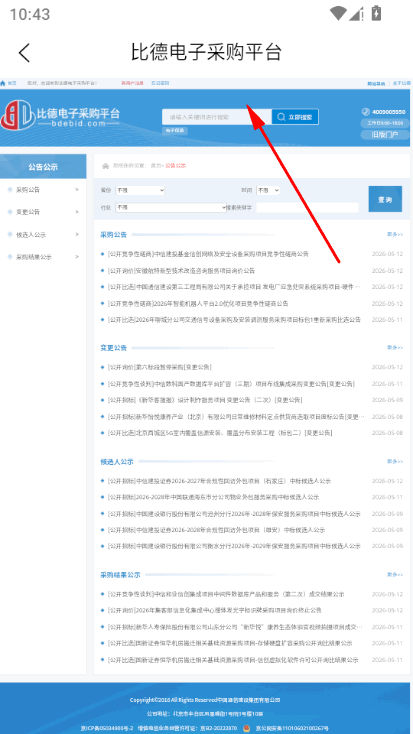Expand the 采购结果公示 sidebar arrow
The width and height of the screenshot is (413, 734).
tap(77, 257)
